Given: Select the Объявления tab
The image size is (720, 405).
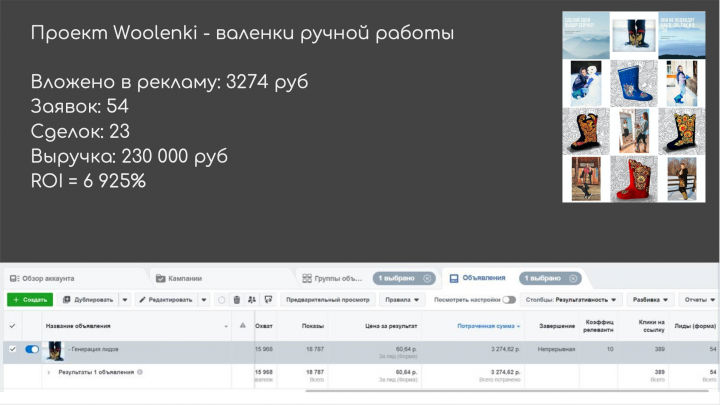Looking at the screenshot, I should [x=478, y=278].
